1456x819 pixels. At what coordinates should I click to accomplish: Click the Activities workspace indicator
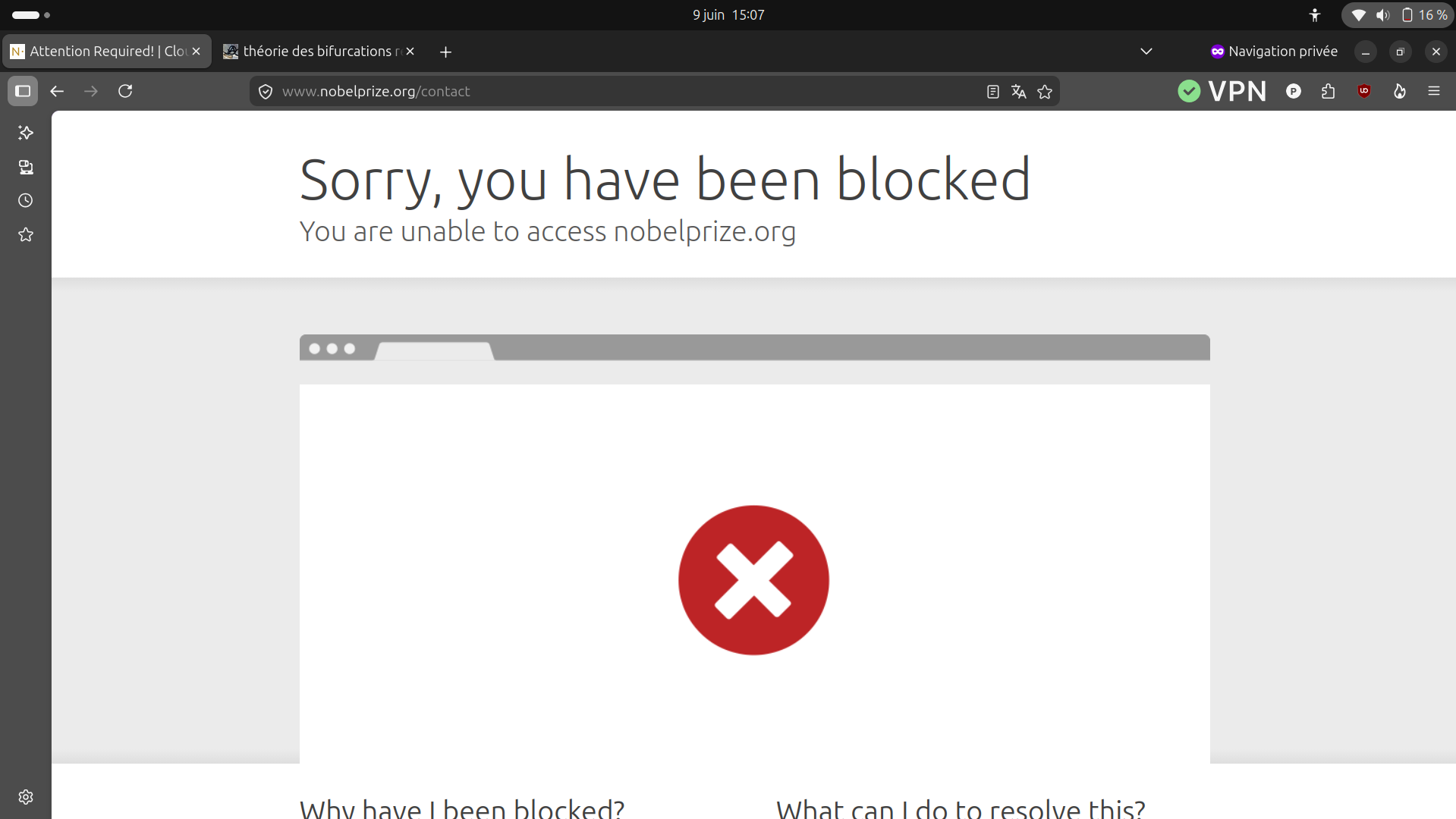(31, 15)
